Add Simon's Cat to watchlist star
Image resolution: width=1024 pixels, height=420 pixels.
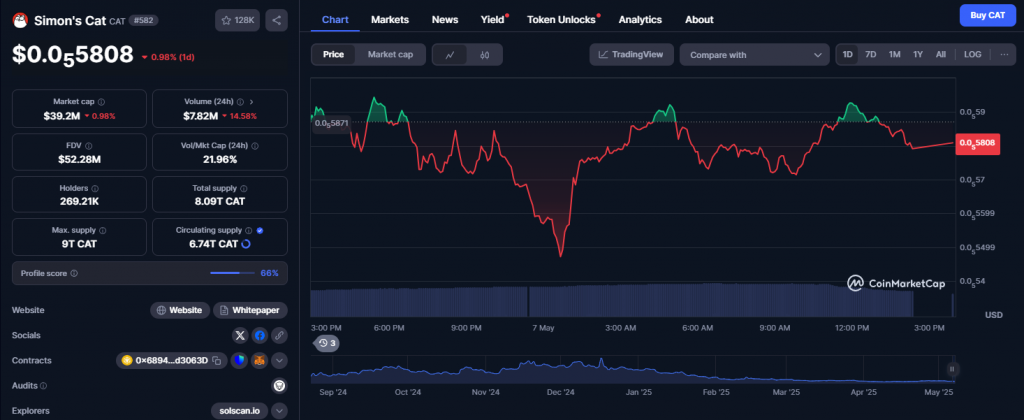(238, 20)
